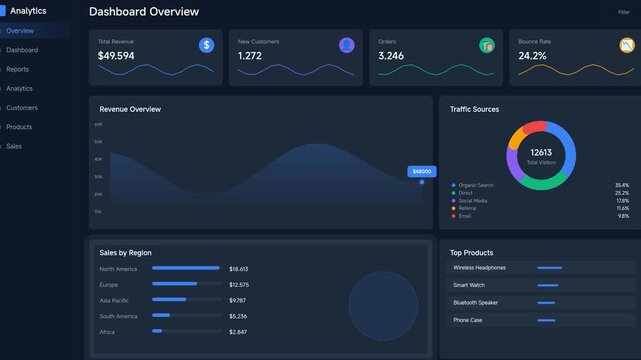Click the South America progress bar
Viewport: 641px width, 360px height.
[x=187, y=315]
